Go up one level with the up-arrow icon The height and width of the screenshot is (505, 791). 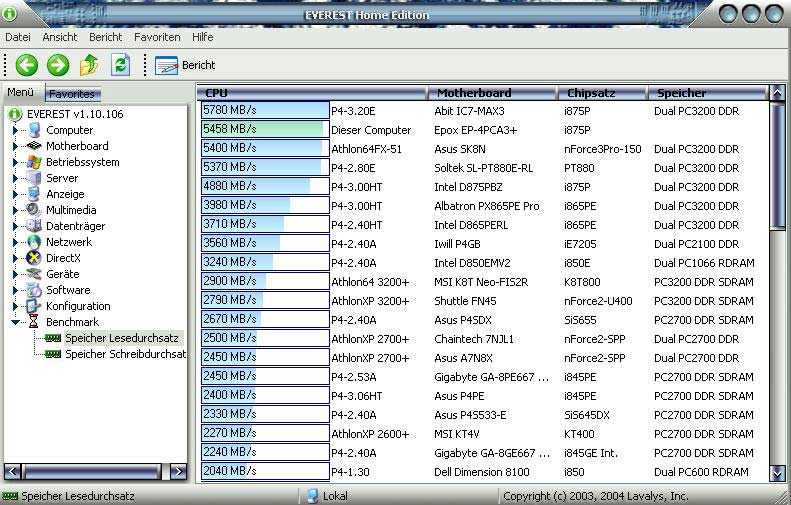(89, 65)
